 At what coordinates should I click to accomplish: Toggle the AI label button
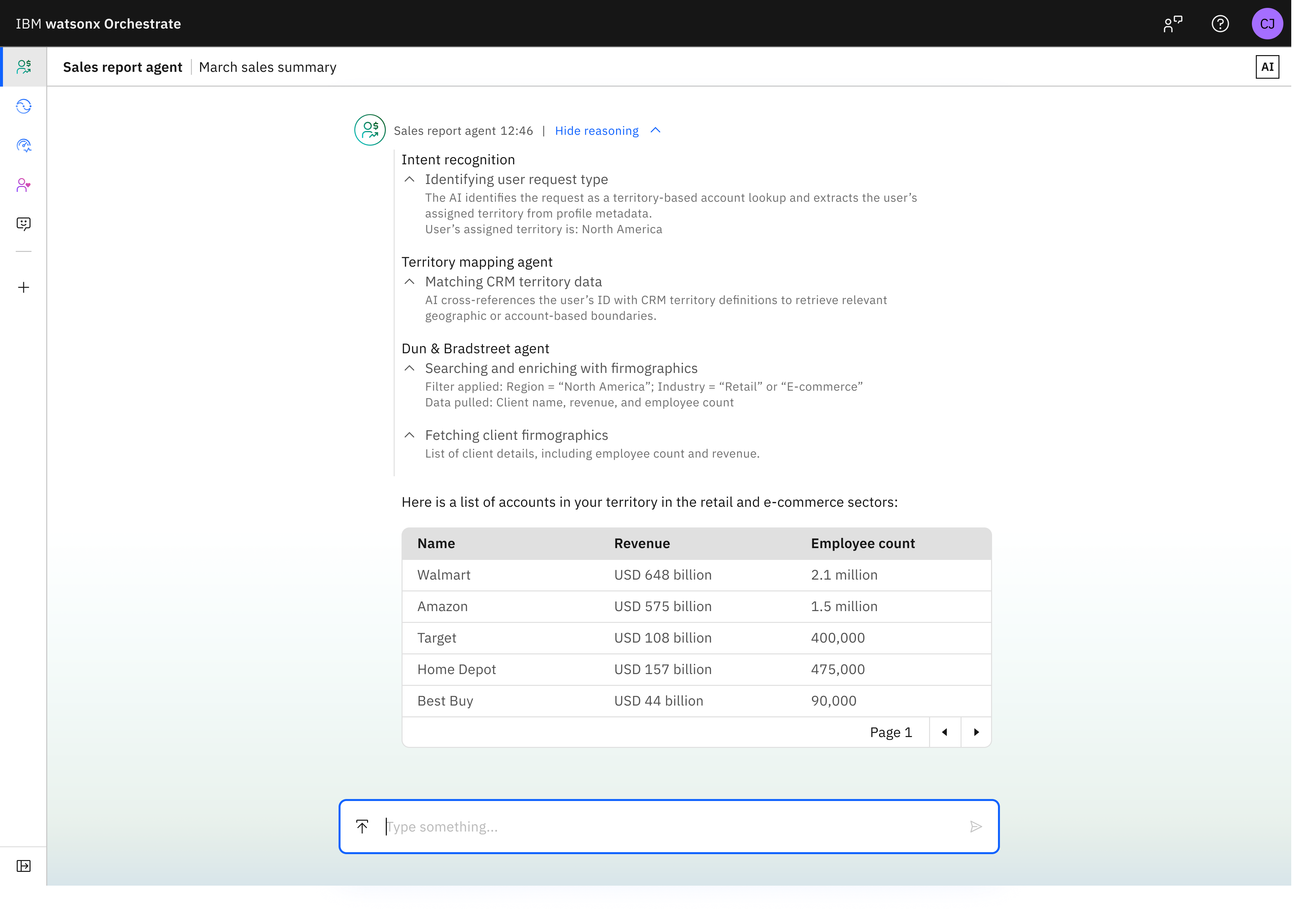pyautogui.click(x=1267, y=67)
